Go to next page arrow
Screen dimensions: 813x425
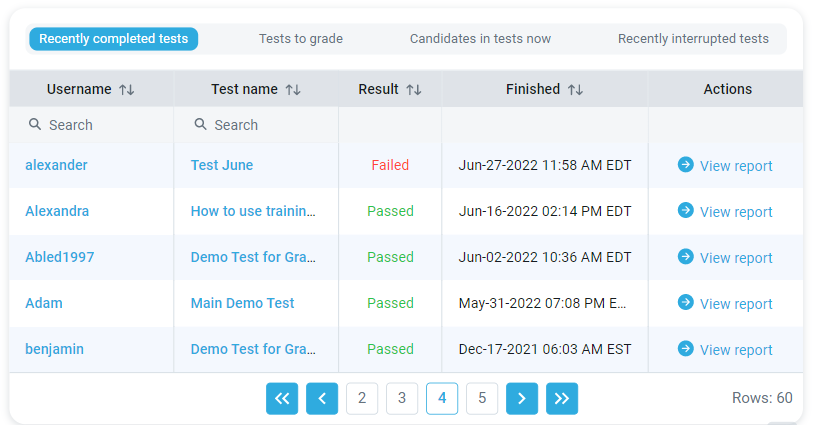pos(522,398)
